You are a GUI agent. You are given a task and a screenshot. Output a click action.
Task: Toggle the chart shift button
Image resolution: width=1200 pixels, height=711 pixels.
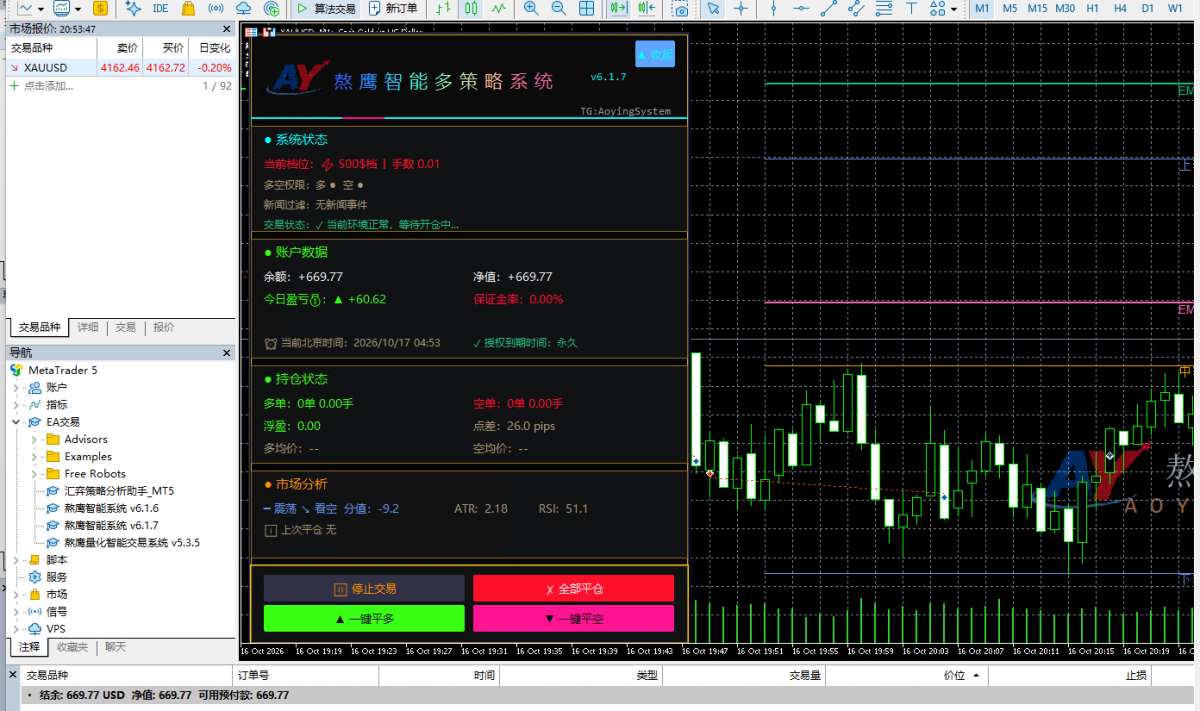(x=648, y=8)
